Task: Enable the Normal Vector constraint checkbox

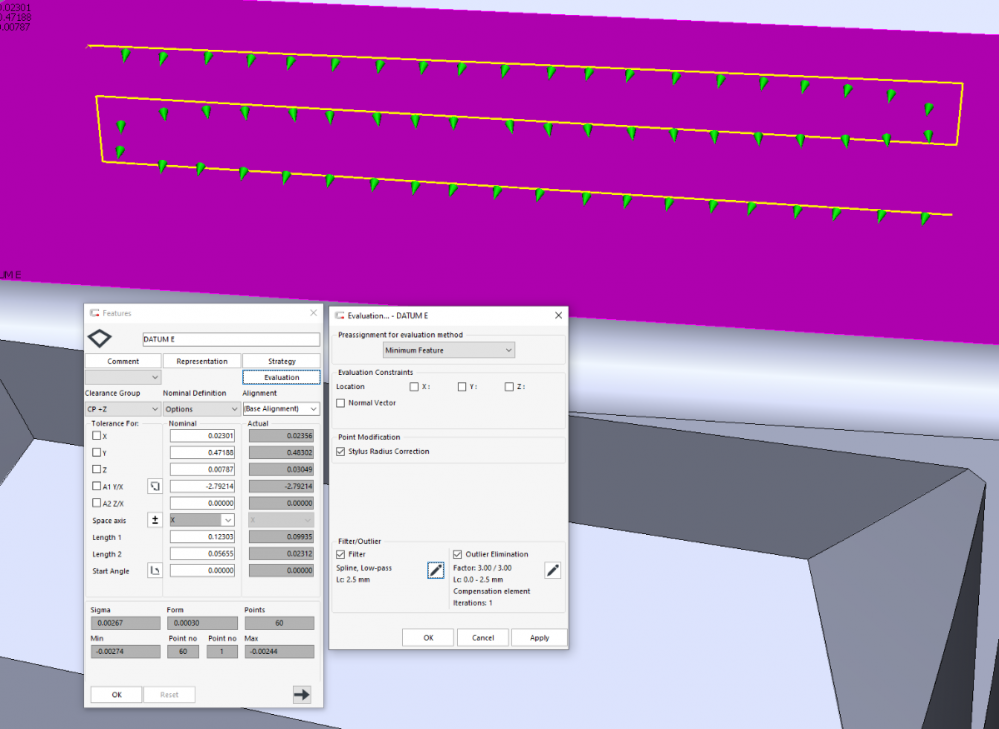Action: [342, 403]
